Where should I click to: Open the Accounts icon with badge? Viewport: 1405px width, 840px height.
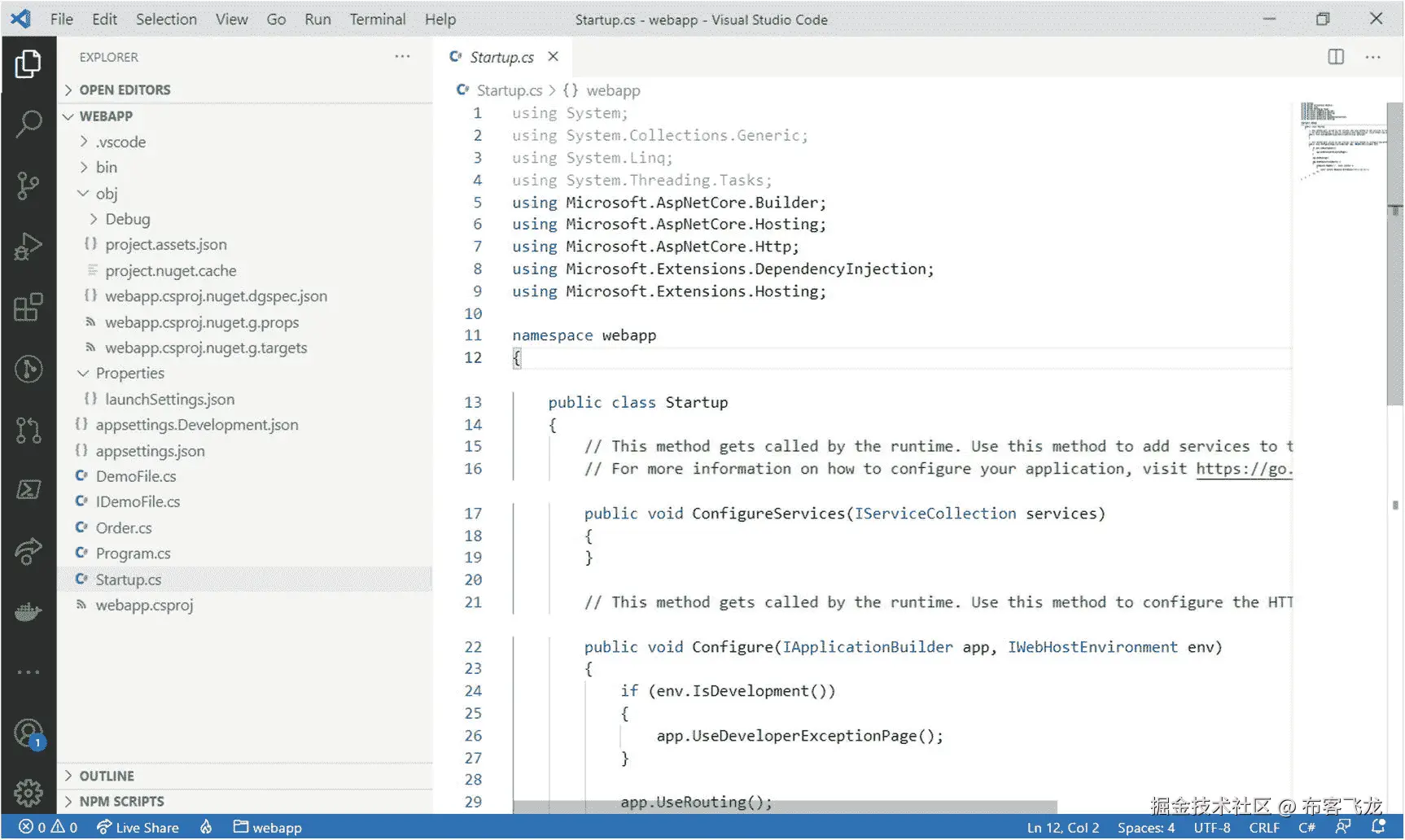click(x=28, y=733)
